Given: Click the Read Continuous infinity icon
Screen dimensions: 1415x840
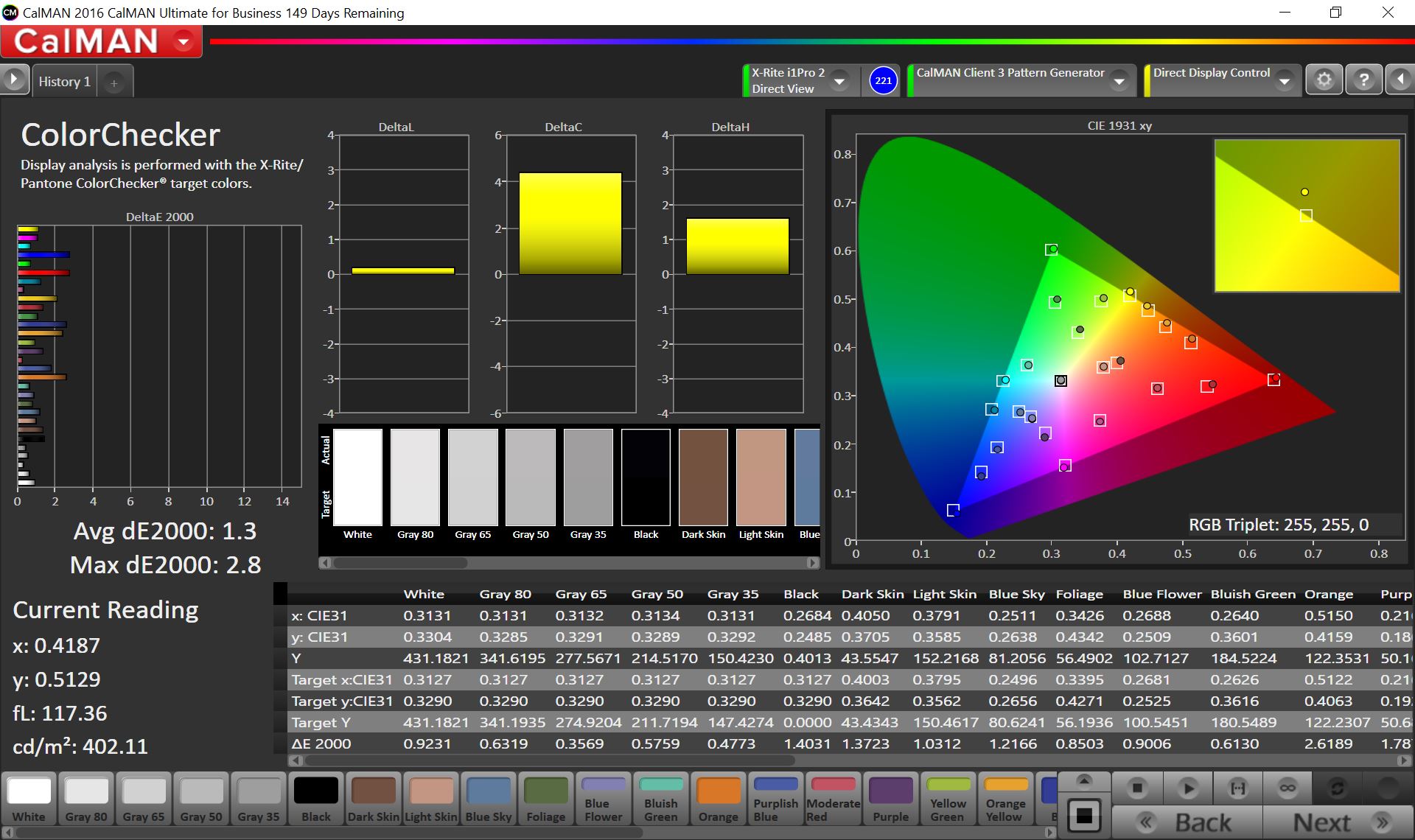Looking at the screenshot, I should pyautogui.click(x=1288, y=788).
